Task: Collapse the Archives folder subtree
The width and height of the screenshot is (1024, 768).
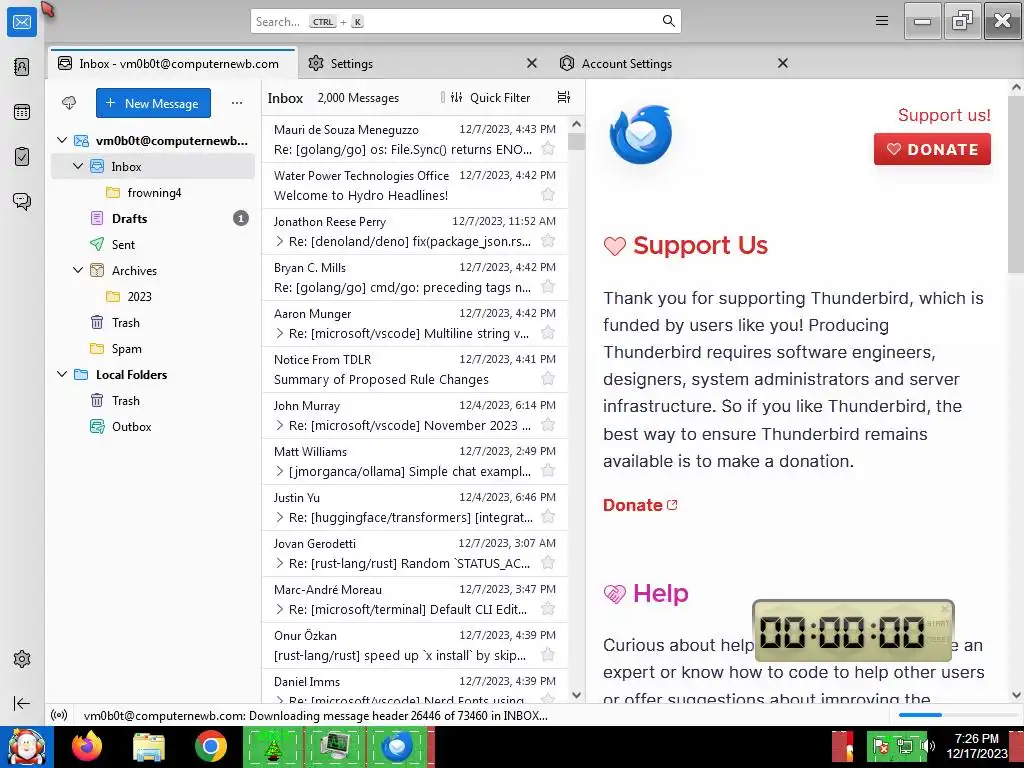Action: (78, 270)
